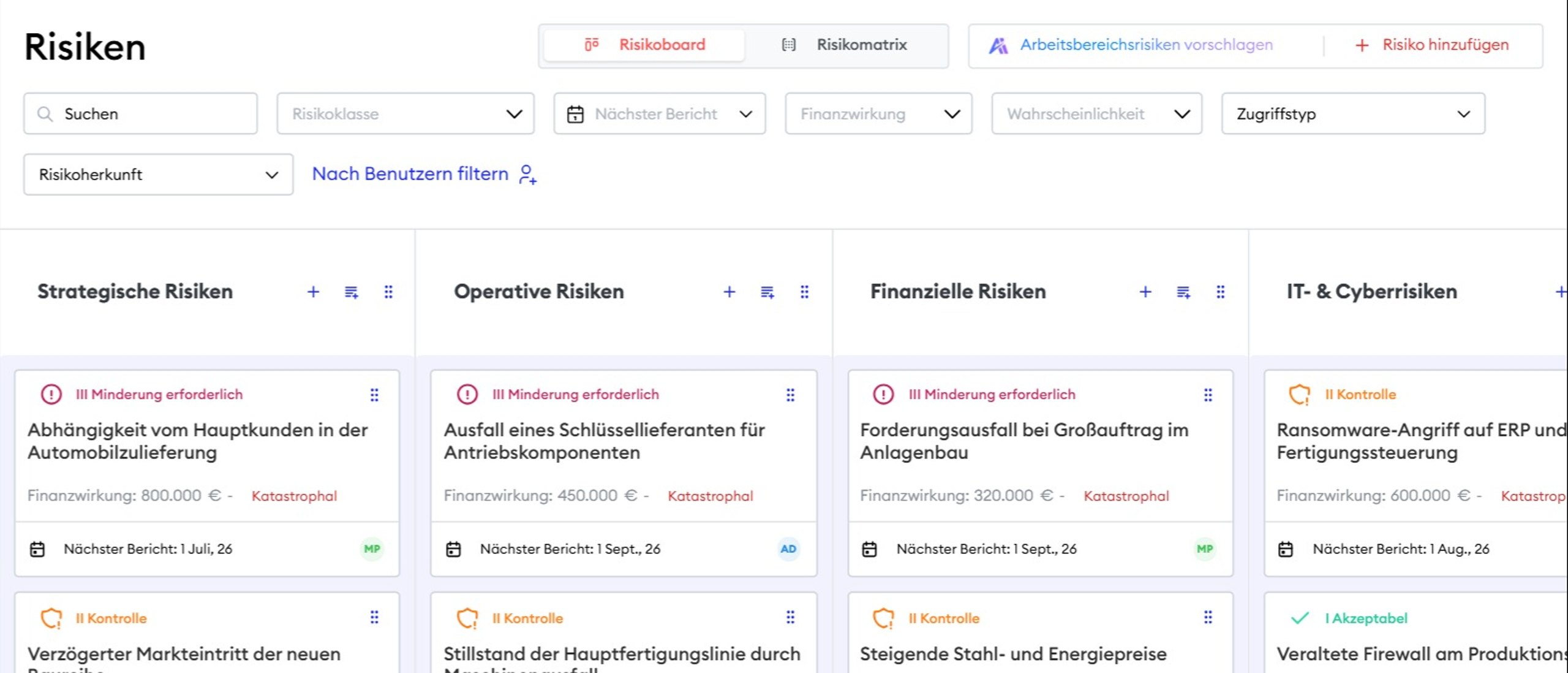This screenshot has height=673, width=1568.
Task: Click drag handle on Verzögerter Markteintritt card
Action: 374,617
